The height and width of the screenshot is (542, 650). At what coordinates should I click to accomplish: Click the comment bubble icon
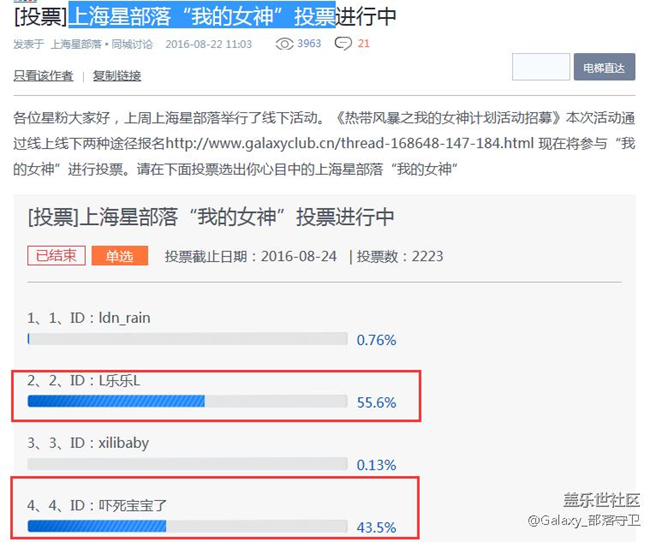[343, 44]
